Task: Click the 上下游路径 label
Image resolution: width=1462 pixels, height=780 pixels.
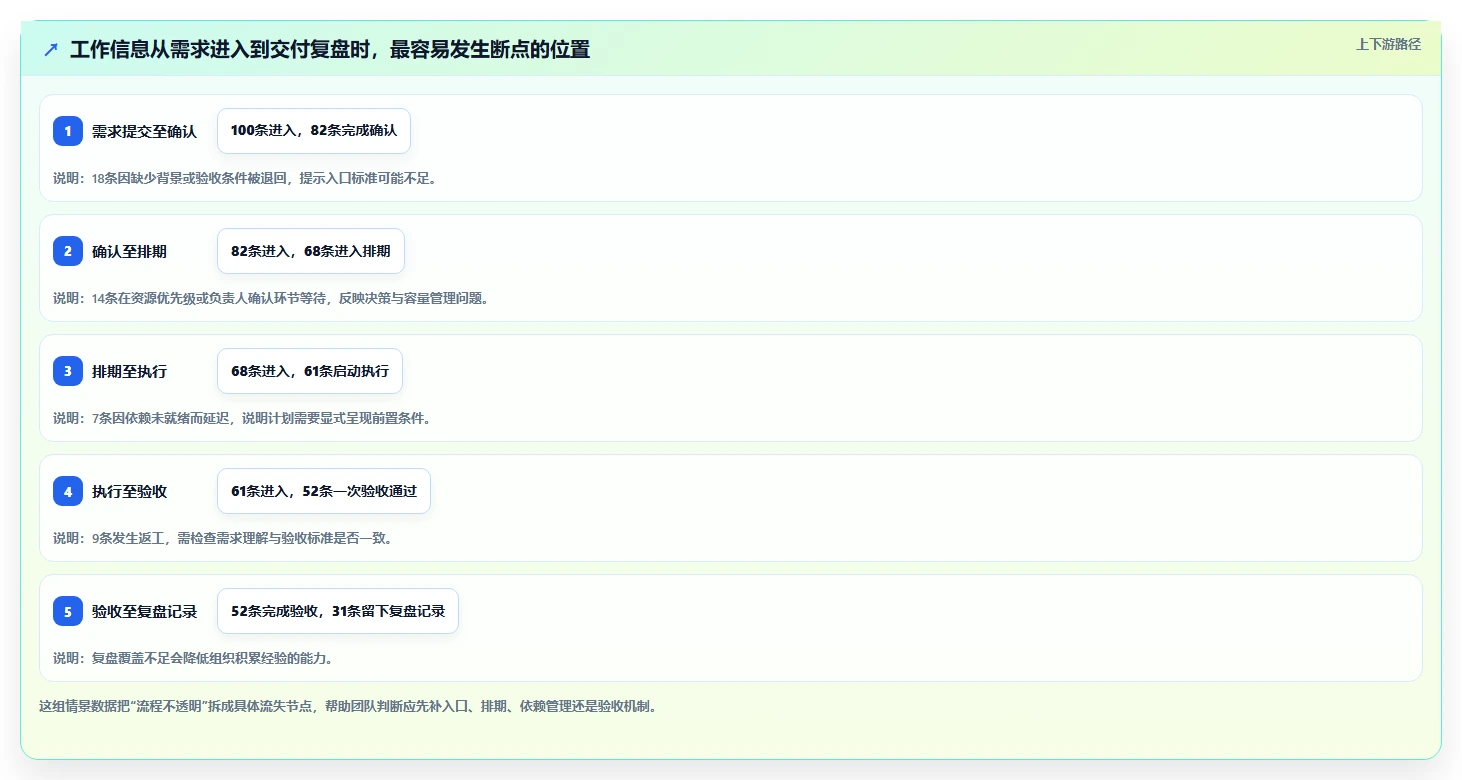Action: click(1388, 44)
